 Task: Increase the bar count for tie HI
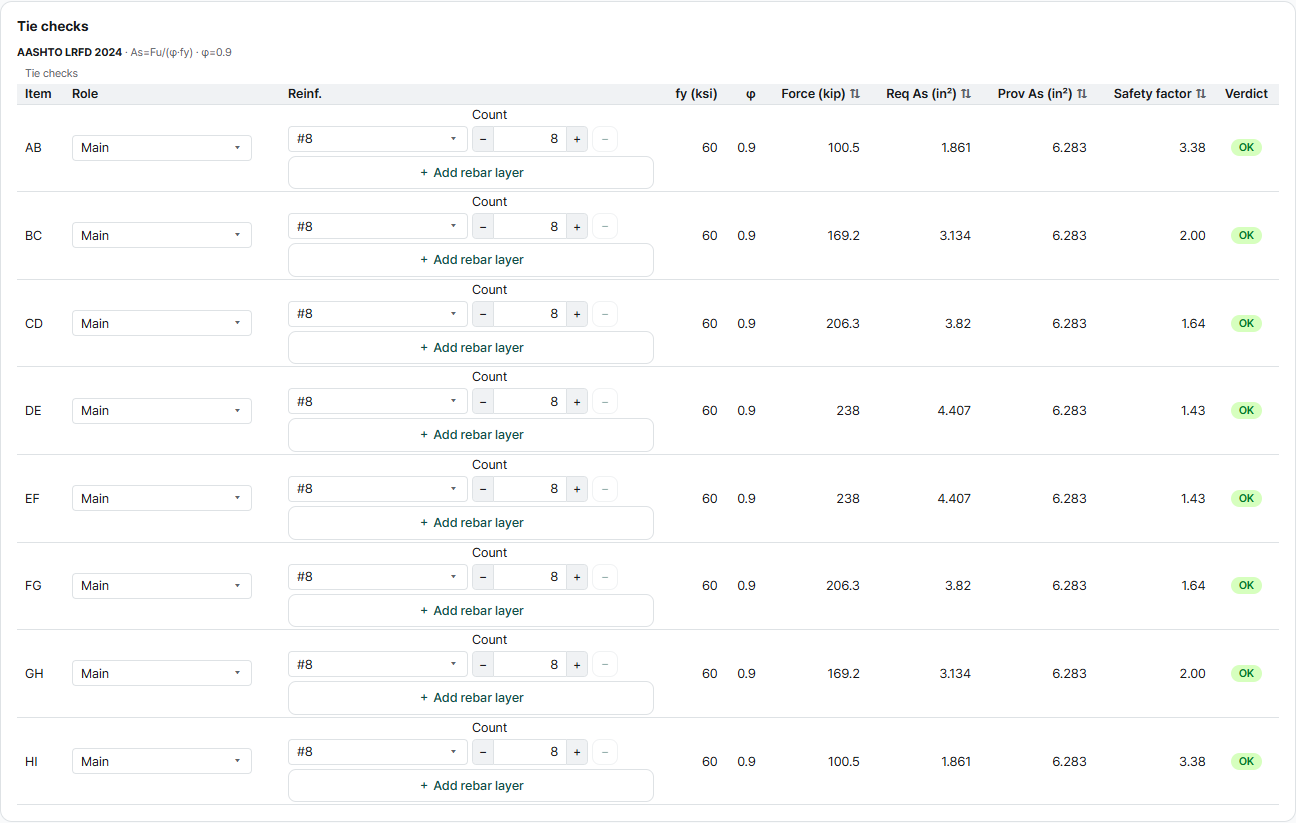pyautogui.click(x=576, y=752)
